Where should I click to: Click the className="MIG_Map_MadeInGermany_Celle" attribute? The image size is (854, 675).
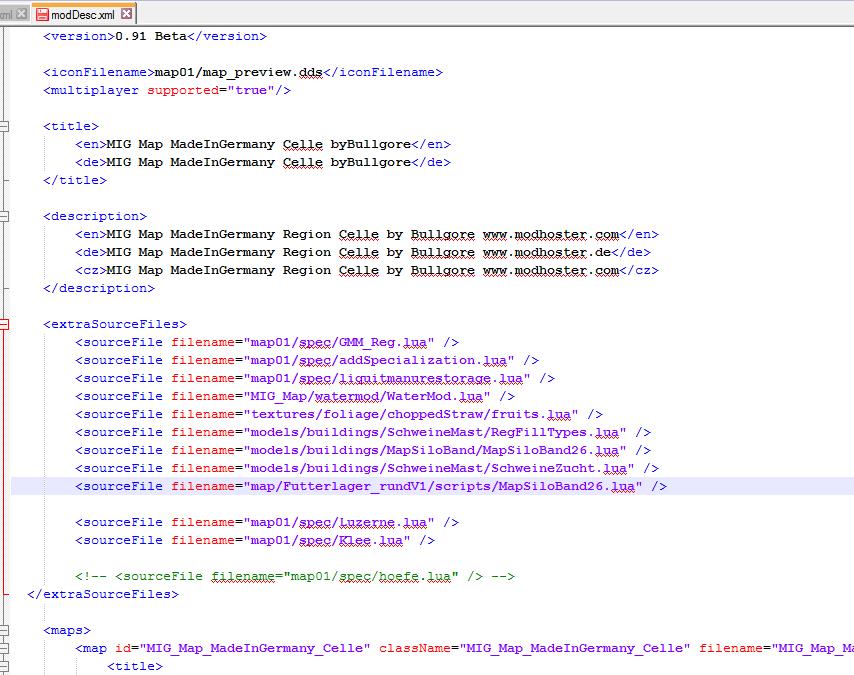pos(535,648)
